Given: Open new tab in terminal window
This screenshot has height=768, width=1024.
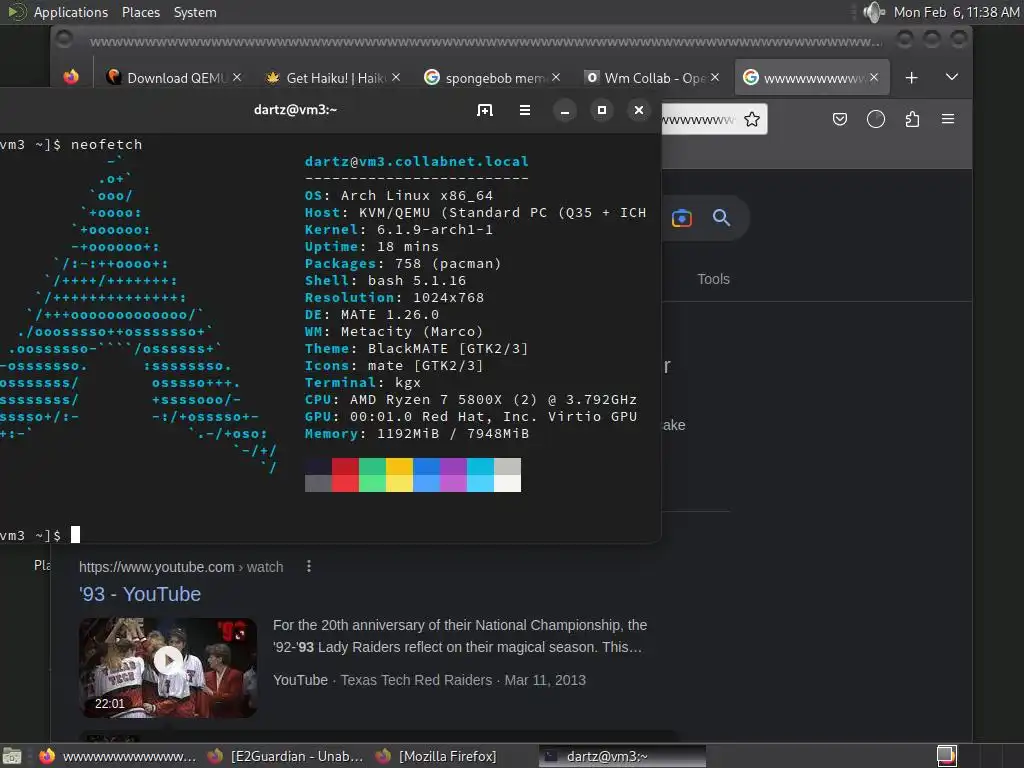Looking at the screenshot, I should click(485, 110).
